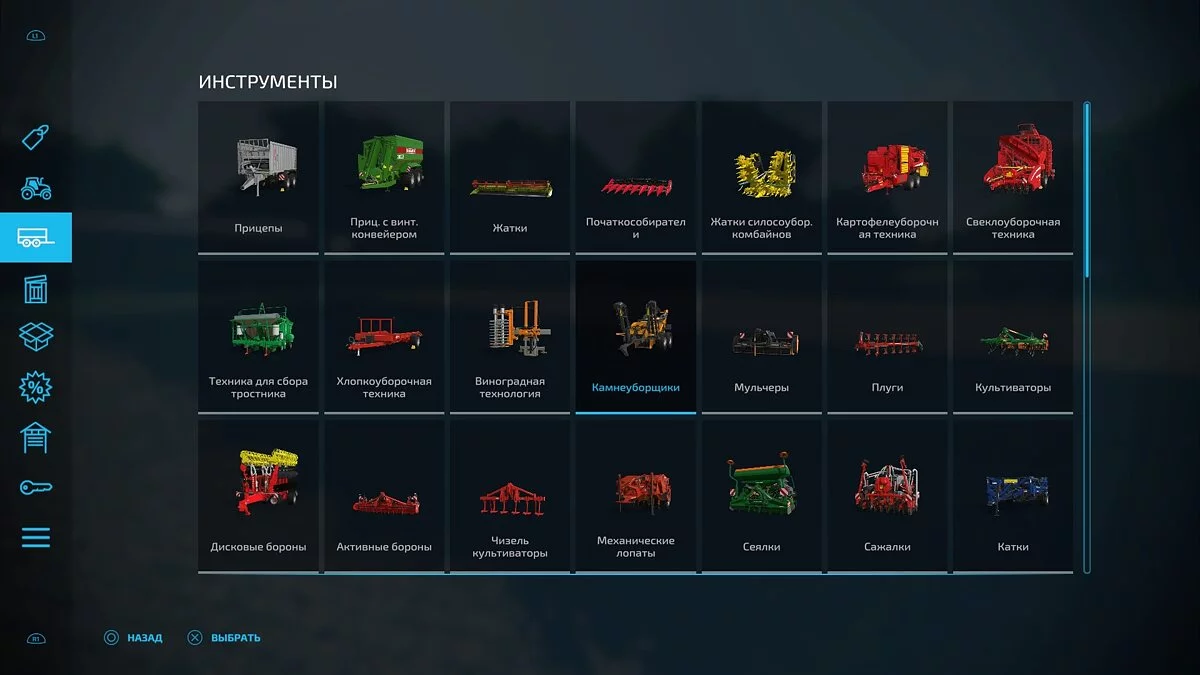Image resolution: width=1200 pixels, height=675 pixels.
Task: Open the Сеялки seeders category
Action: [x=761, y=496]
